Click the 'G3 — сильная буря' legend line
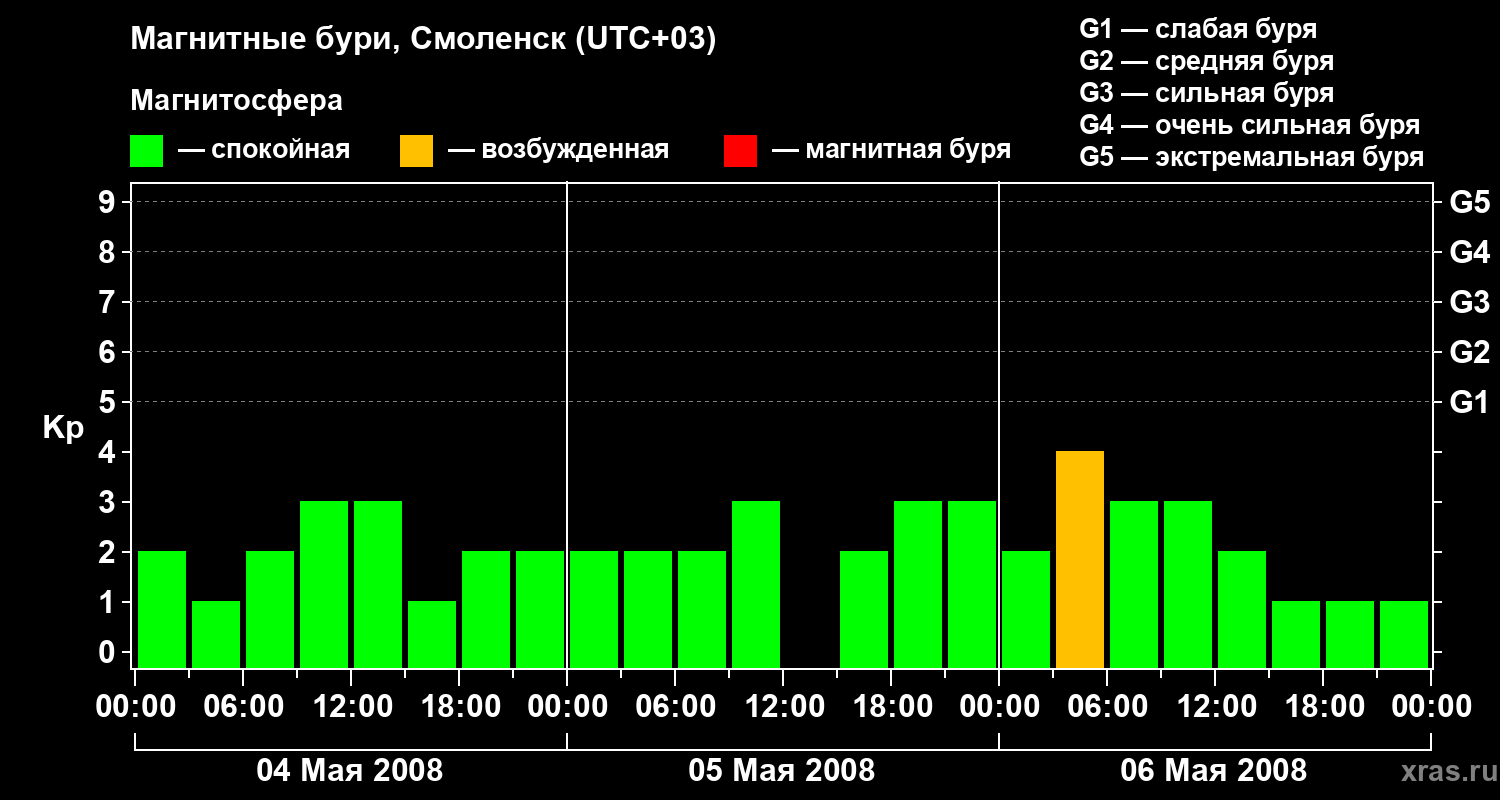1500x800 pixels. tap(1206, 93)
